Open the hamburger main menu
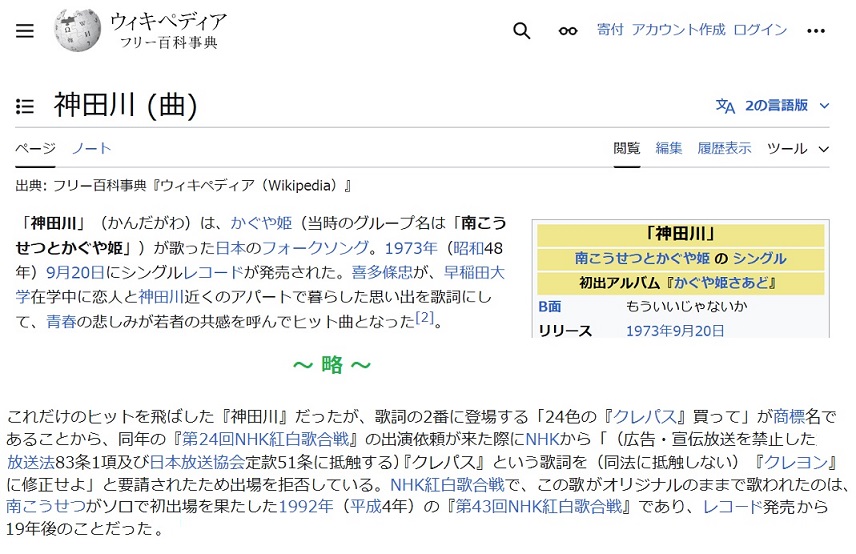Image resolution: width=856 pixels, height=554 pixels. (x=25, y=31)
